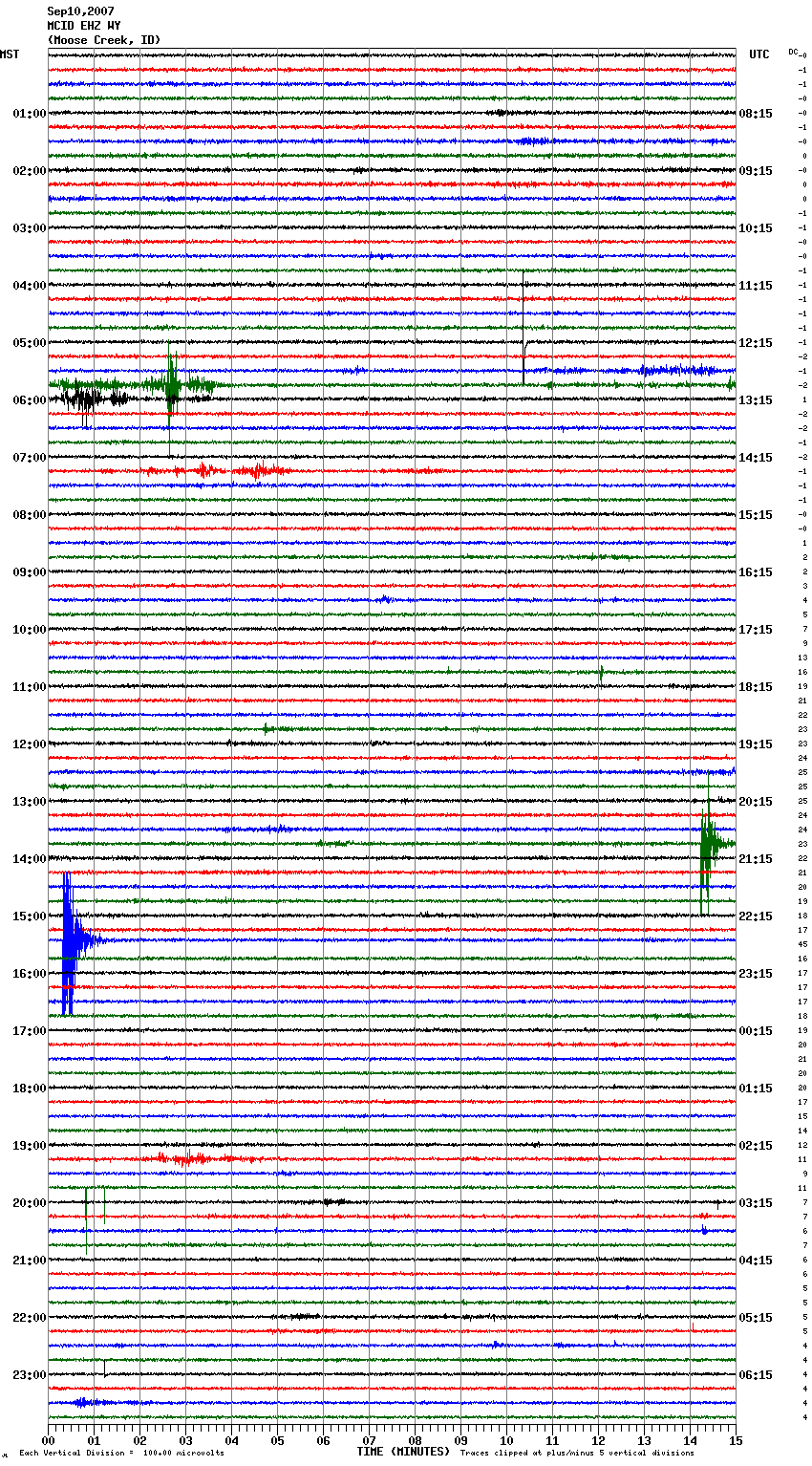The height and width of the screenshot is (1466, 812).
Task: Click the 06:15 UTC time label
Action: coord(756,1375)
